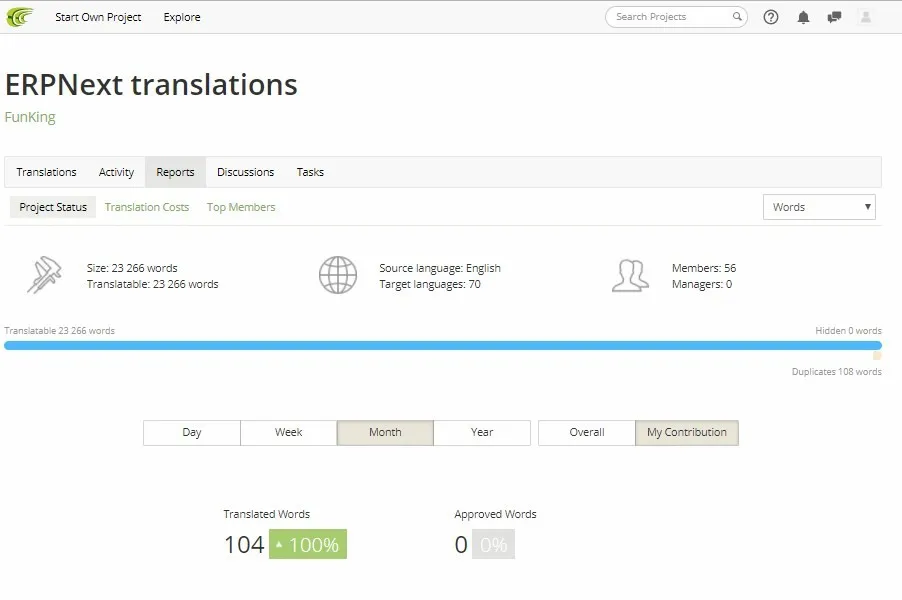This screenshot has width=902, height=600.
Task: Click the 'Size: 23 266 words' text
Action: click(132, 268)
